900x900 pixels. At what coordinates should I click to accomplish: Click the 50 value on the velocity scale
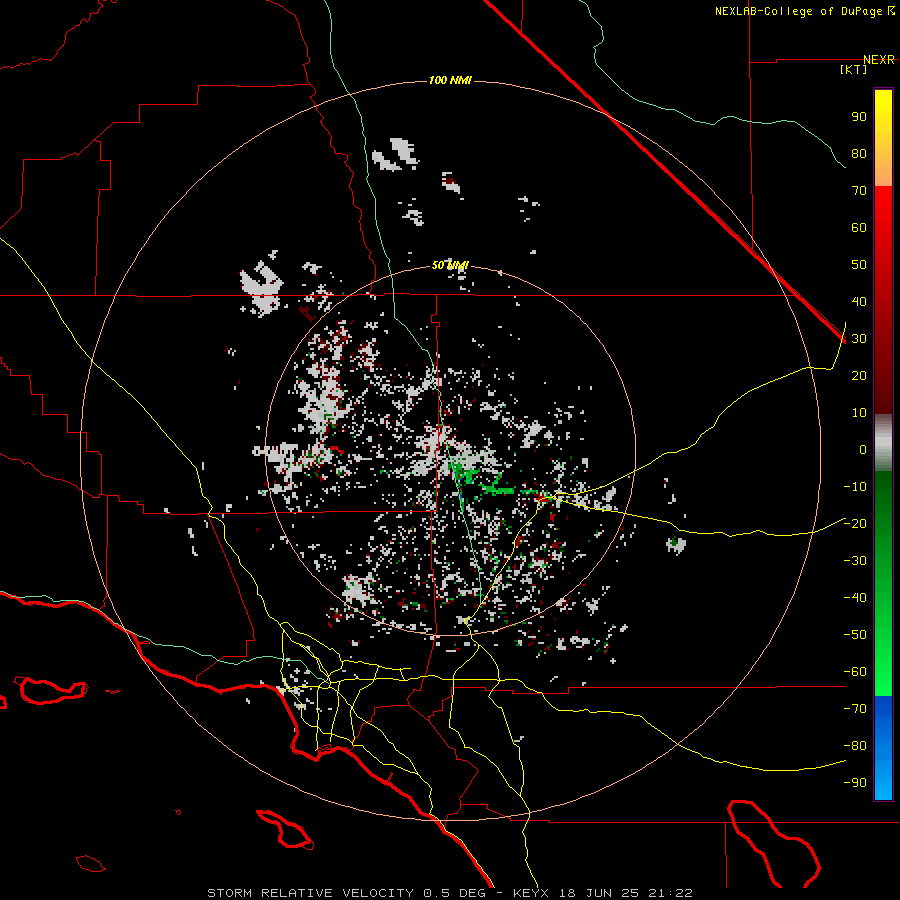point(859,265)
